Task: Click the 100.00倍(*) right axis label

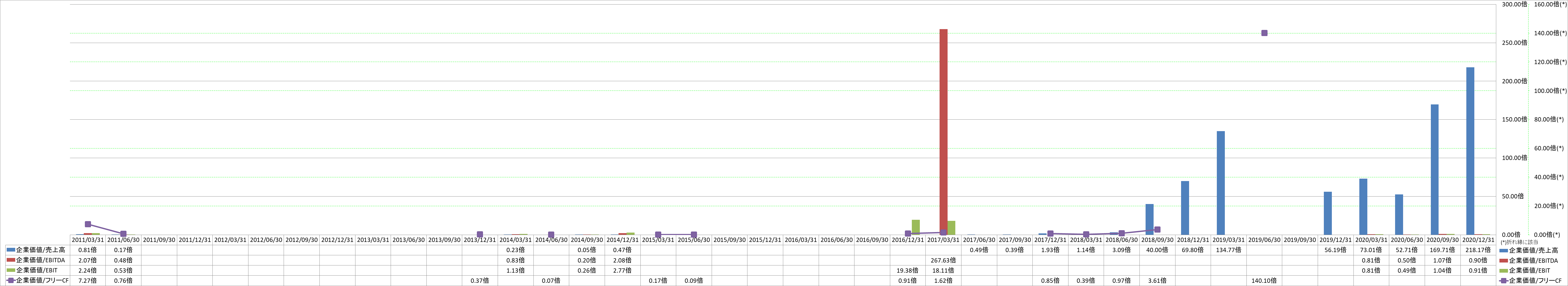Action: (1550, 91)
